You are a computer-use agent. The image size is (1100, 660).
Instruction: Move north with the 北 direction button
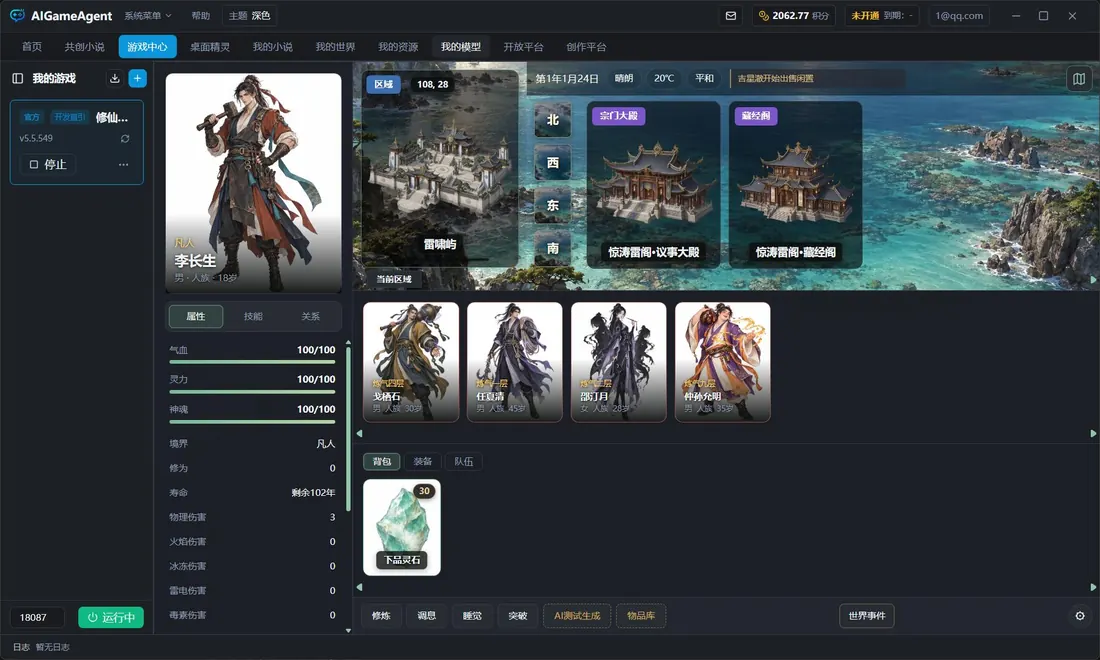(553, 120)
